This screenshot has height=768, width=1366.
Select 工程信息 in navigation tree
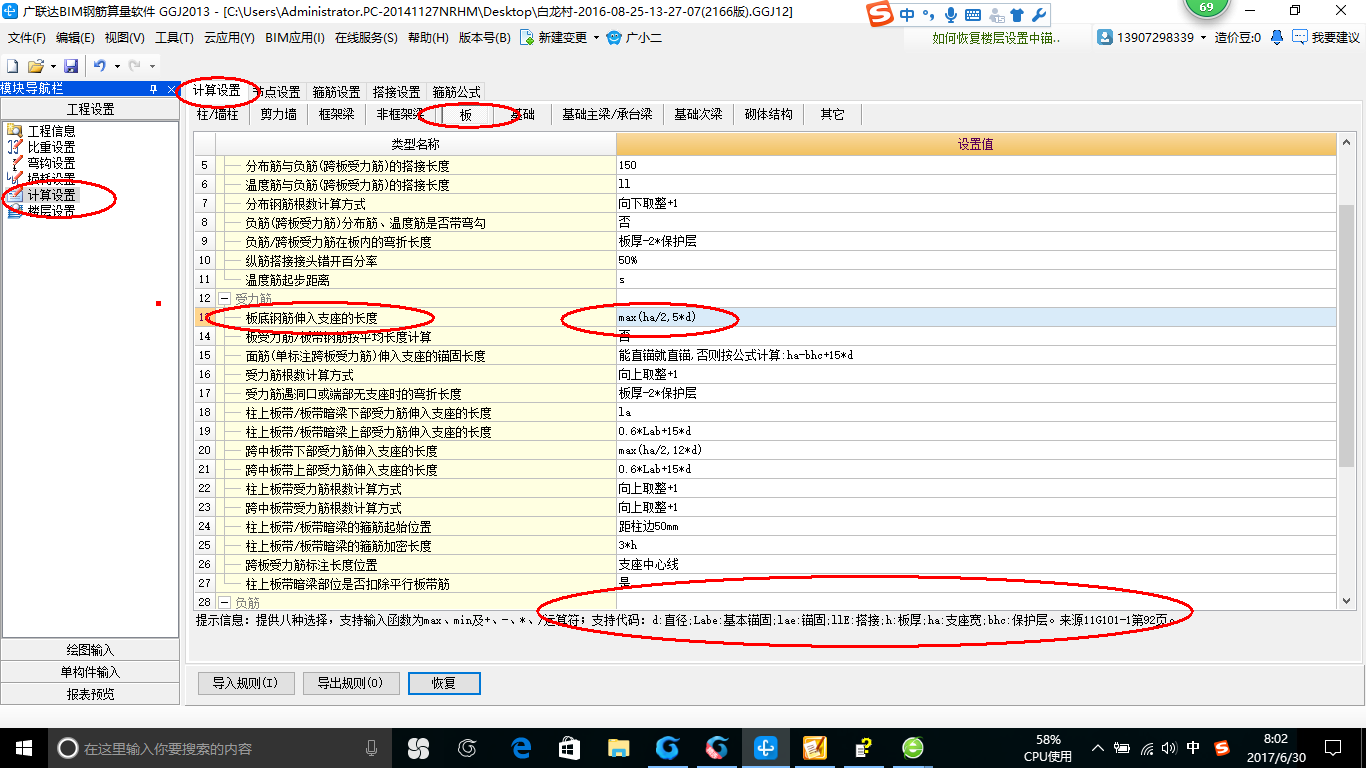(x=51, y=131)
